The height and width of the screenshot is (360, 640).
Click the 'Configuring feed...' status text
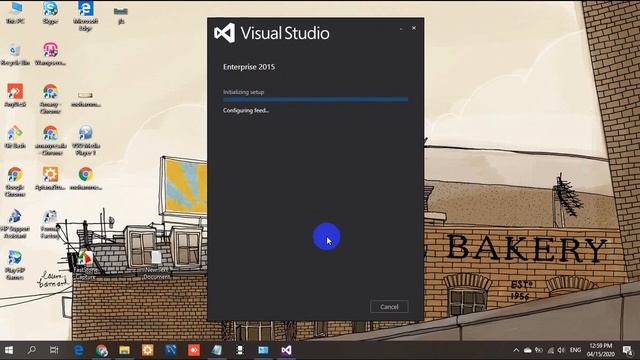pyautogui.click(x=246, y=110)
